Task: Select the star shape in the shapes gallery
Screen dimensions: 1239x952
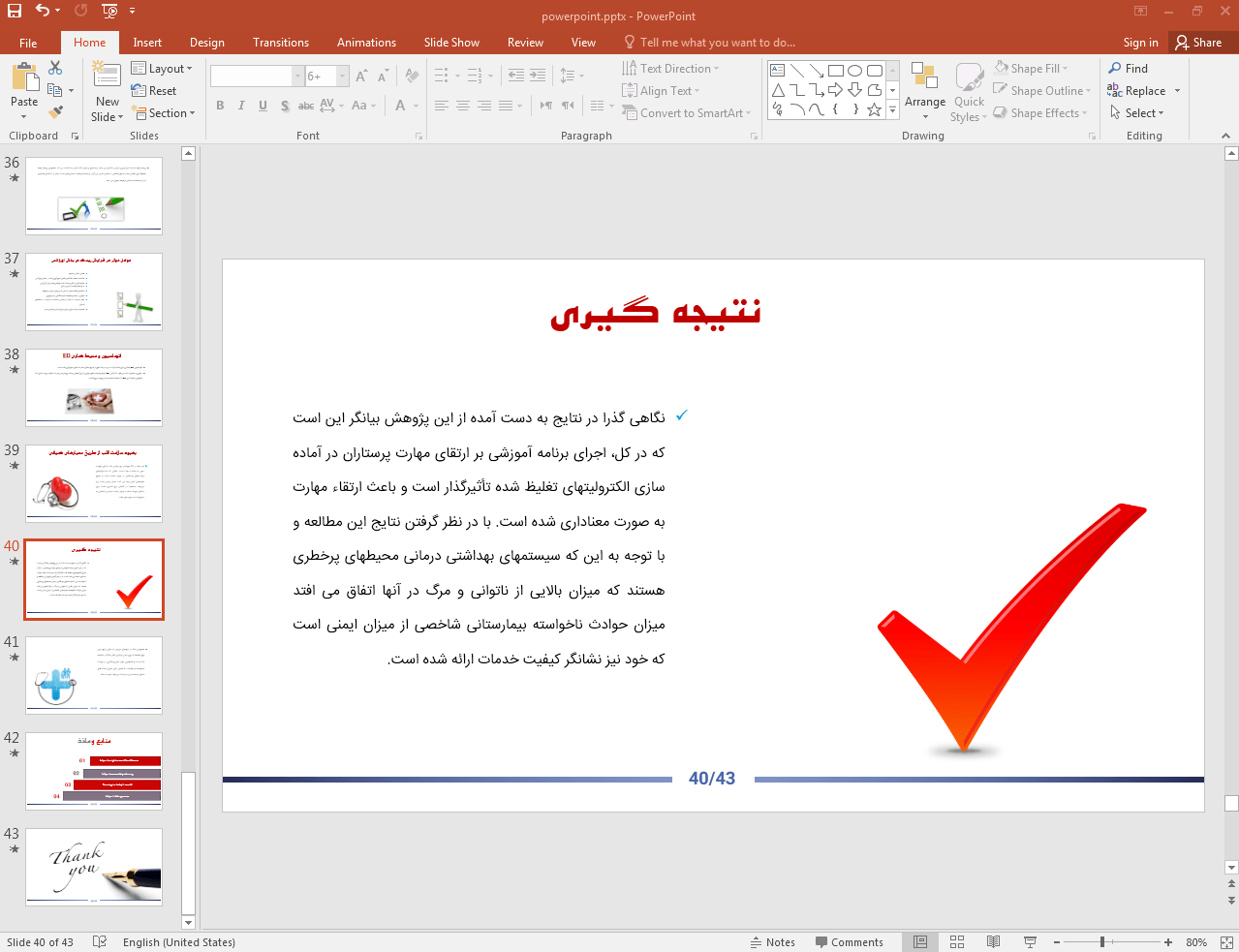Action: pos(874,109)
